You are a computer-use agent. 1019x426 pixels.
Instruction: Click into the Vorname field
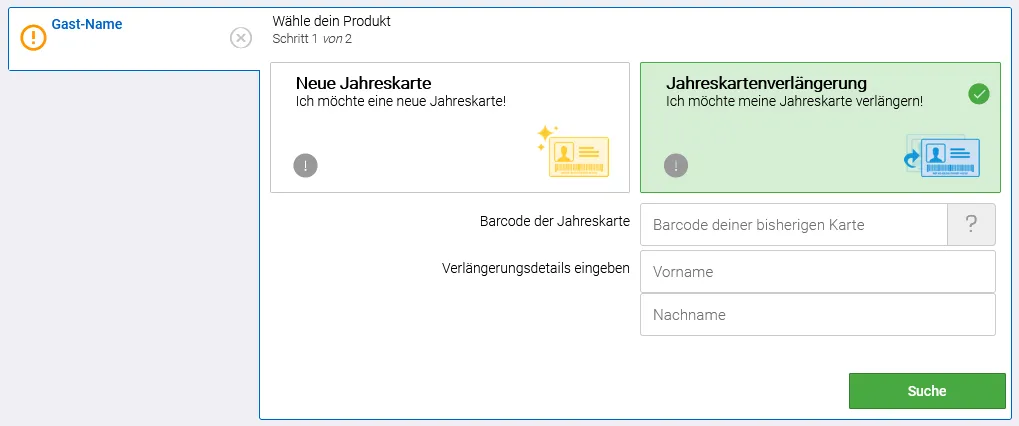[x=817, y=271]
